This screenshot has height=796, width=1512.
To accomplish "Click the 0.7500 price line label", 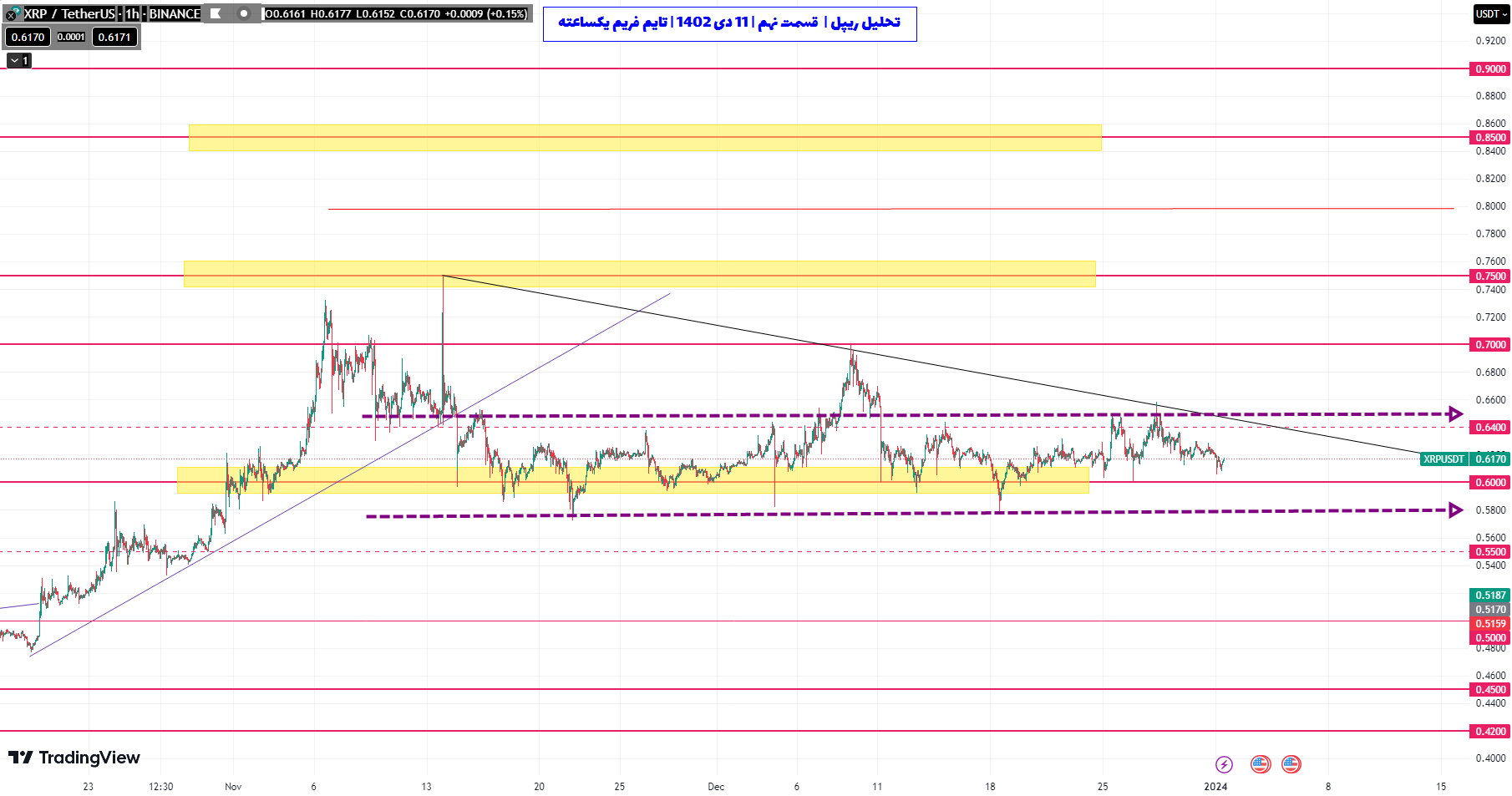I will (1490, 276).
